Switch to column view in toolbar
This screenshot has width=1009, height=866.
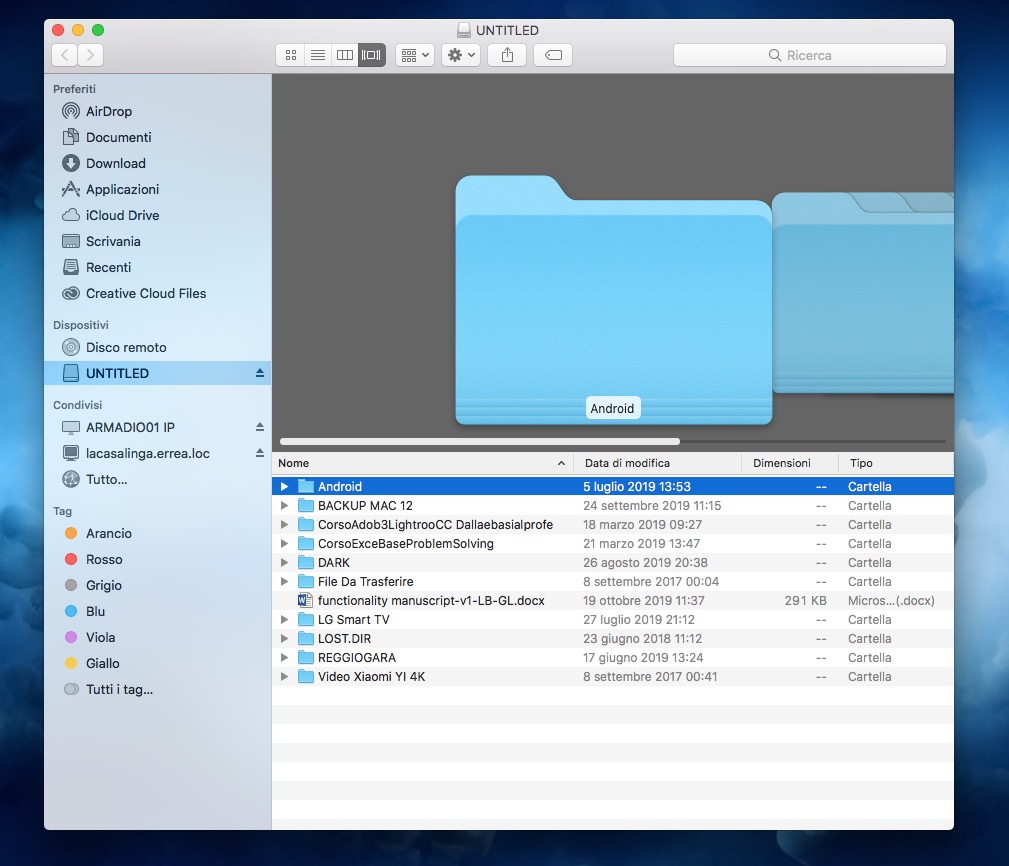point(345,55)
